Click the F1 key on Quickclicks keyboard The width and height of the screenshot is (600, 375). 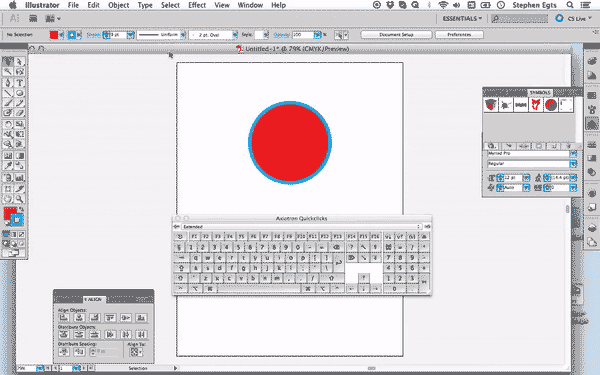194,236
